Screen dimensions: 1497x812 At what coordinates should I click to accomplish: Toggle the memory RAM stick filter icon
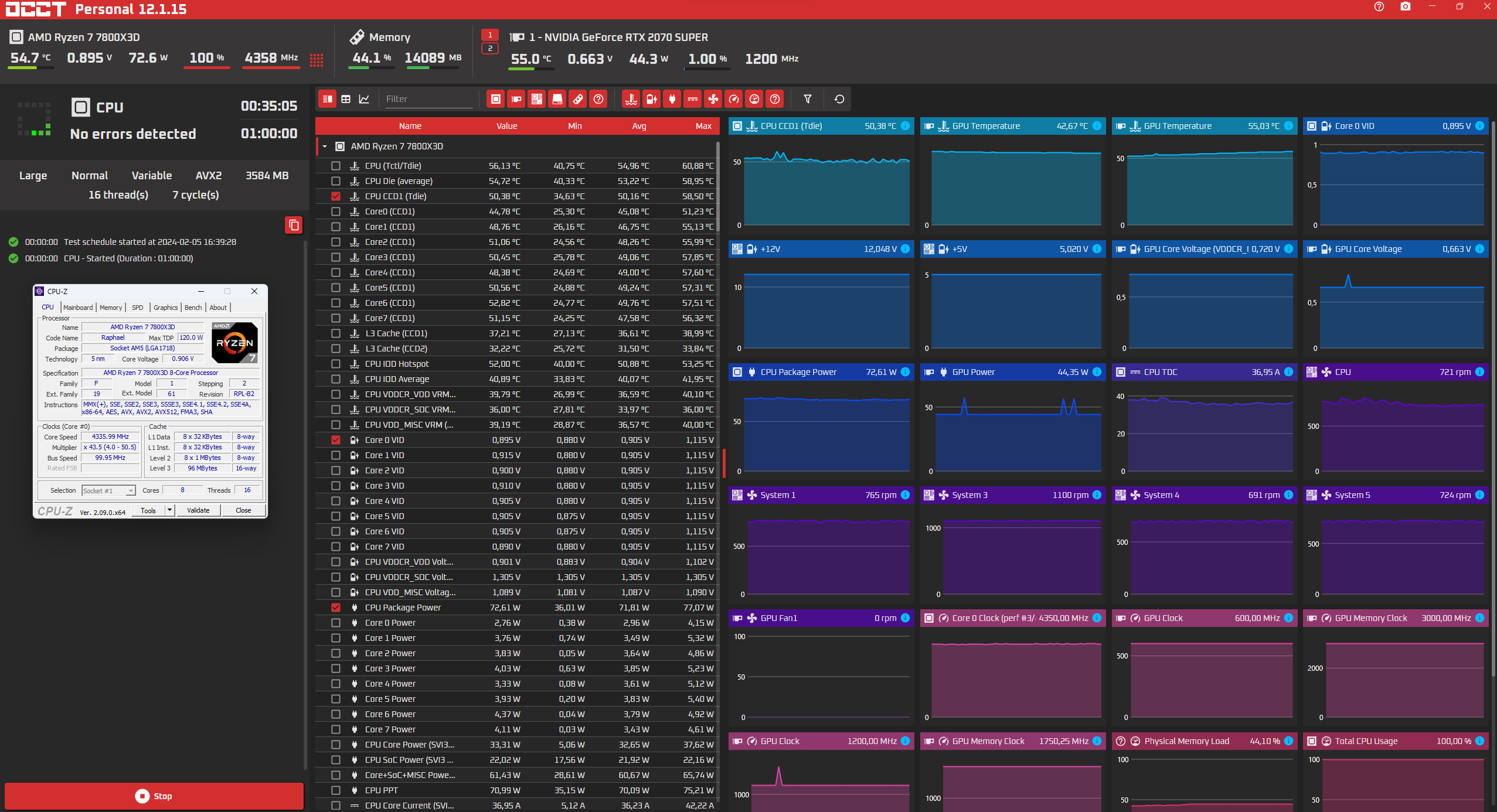coord(577,99)
